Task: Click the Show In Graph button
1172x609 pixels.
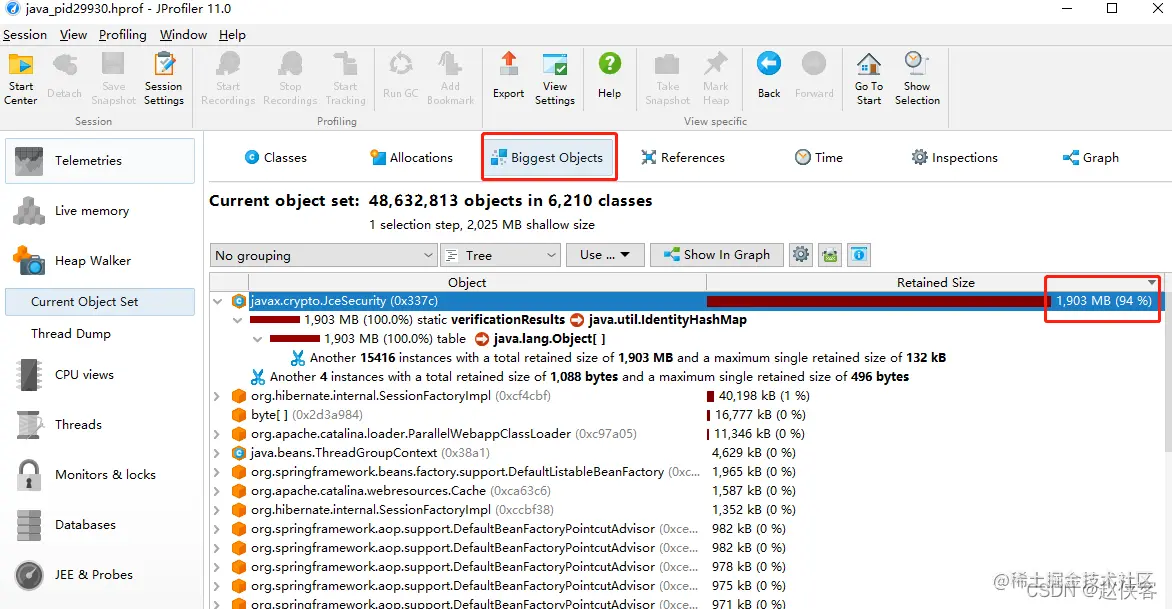Action: tap(716, 255)
